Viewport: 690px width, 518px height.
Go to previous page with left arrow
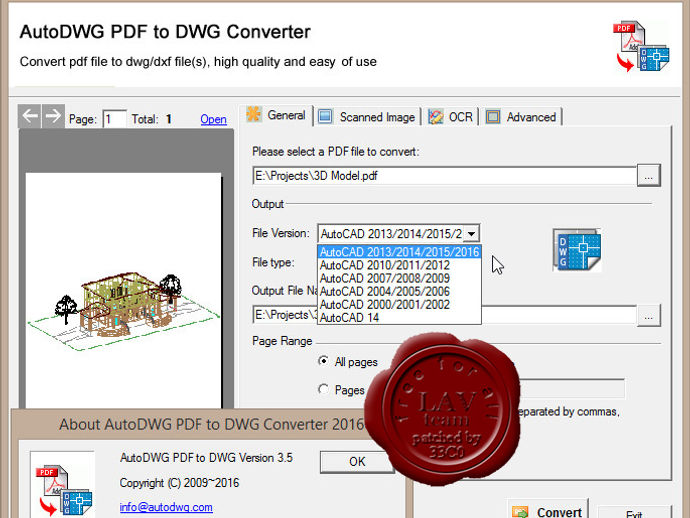[x=30, y=116]
